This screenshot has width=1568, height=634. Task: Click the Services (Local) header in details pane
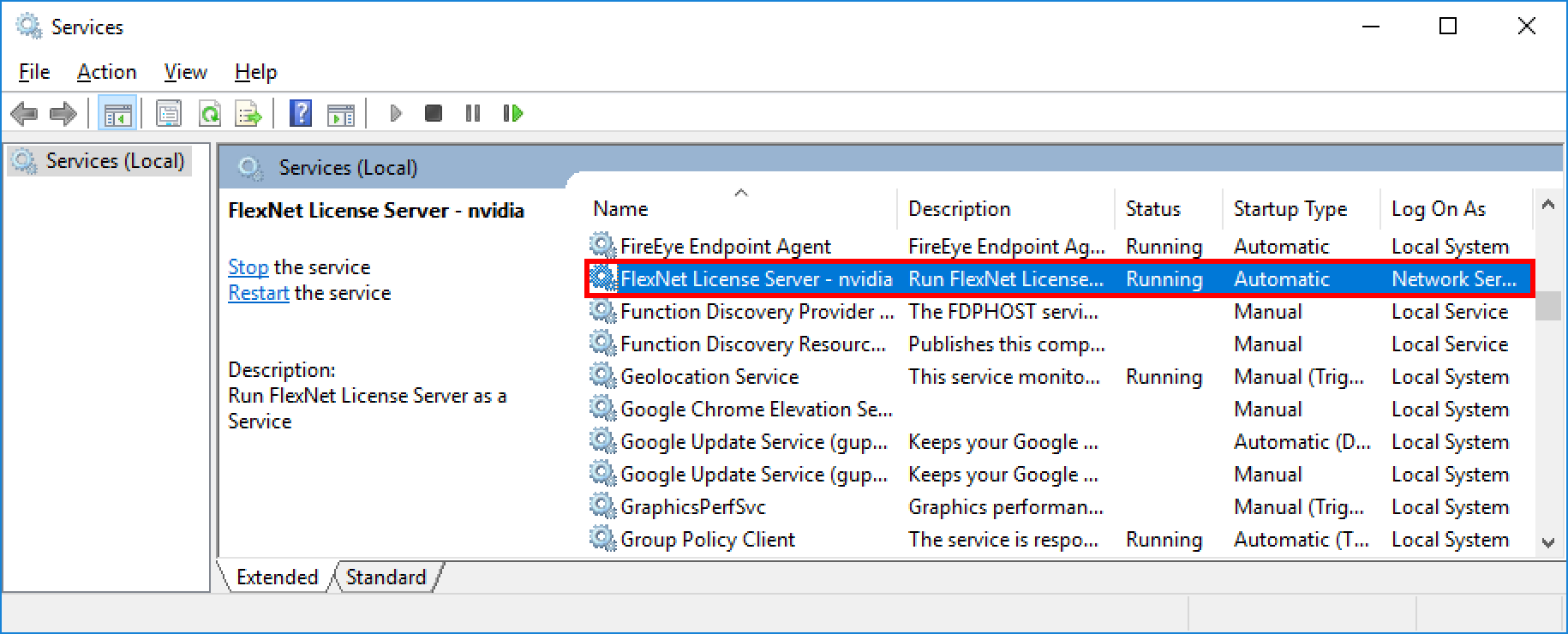[x=348, y=168]
